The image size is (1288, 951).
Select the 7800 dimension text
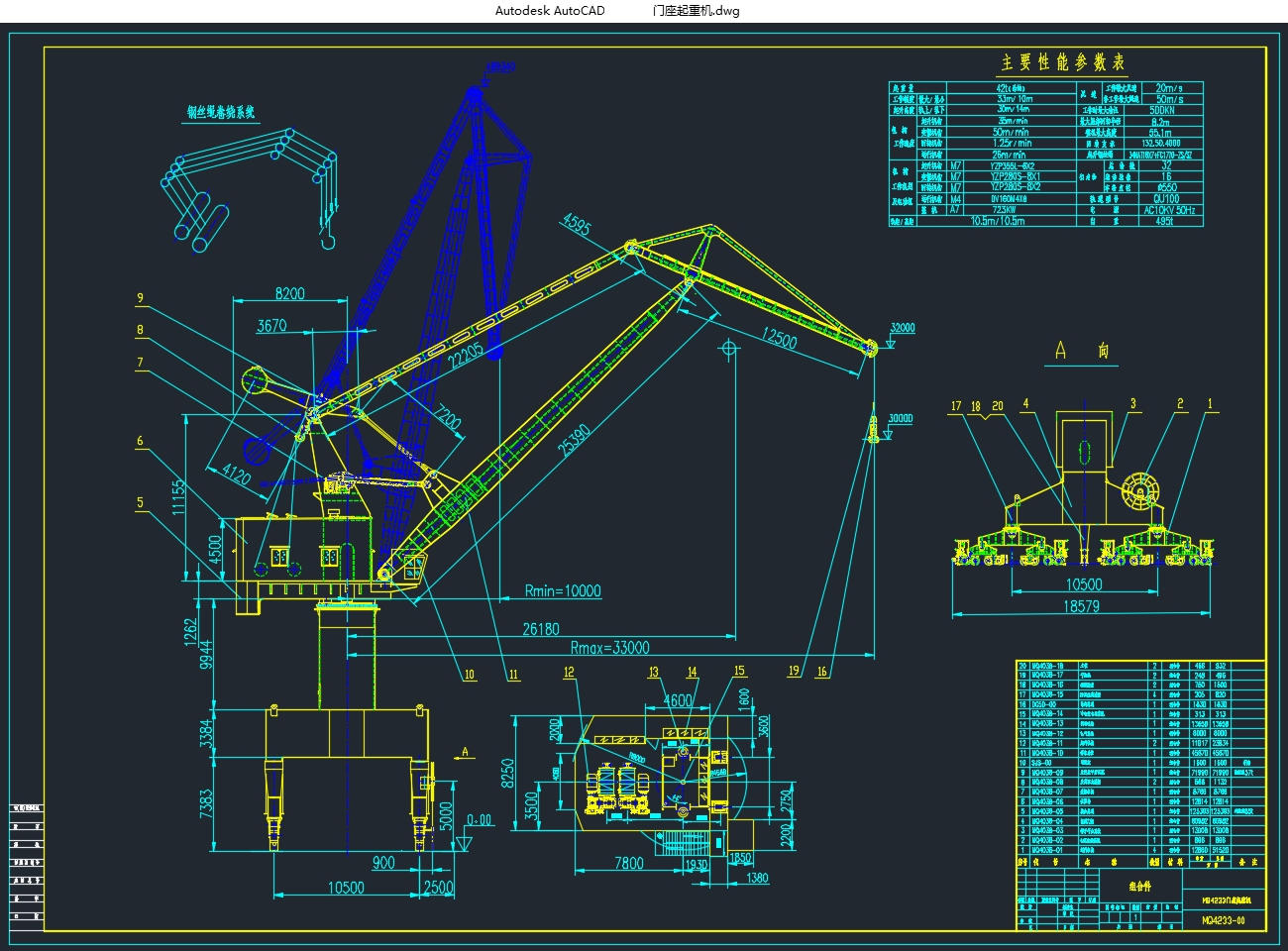[627, 864]
